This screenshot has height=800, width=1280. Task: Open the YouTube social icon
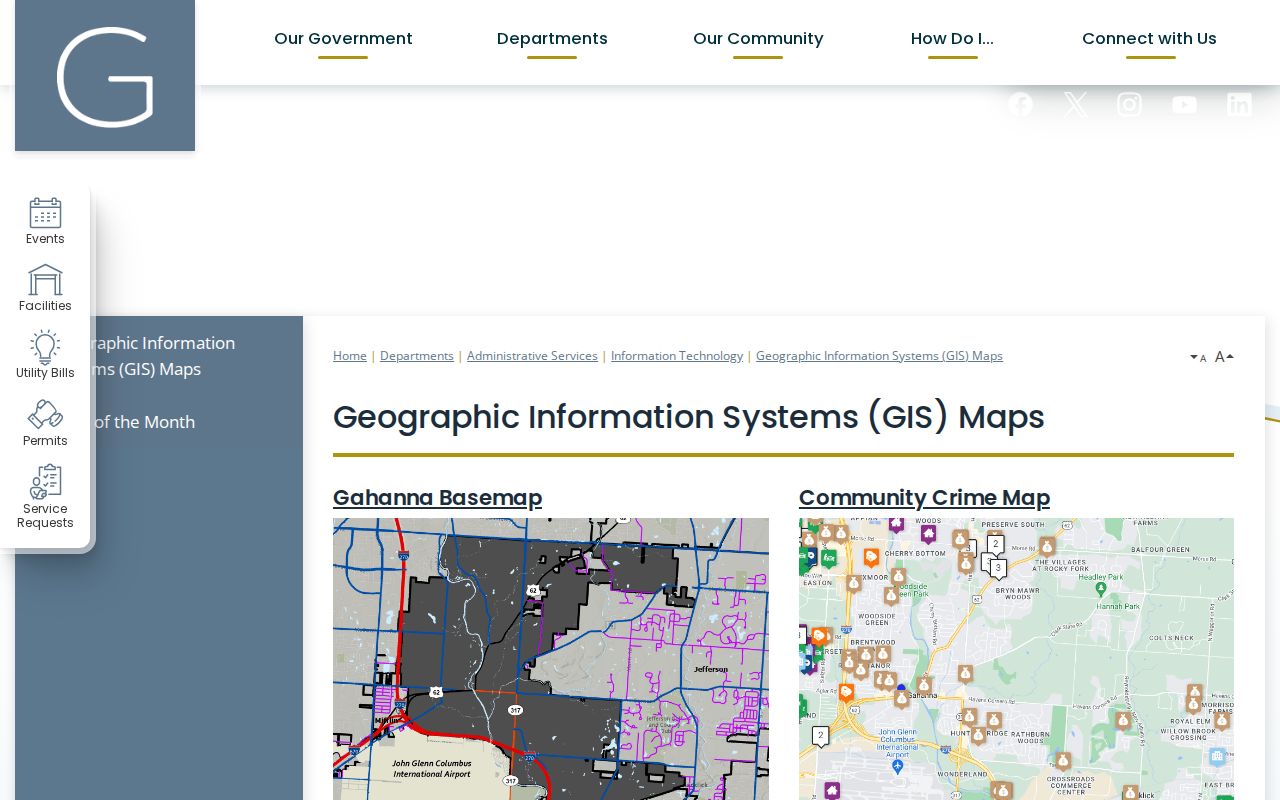(1184, 104)
